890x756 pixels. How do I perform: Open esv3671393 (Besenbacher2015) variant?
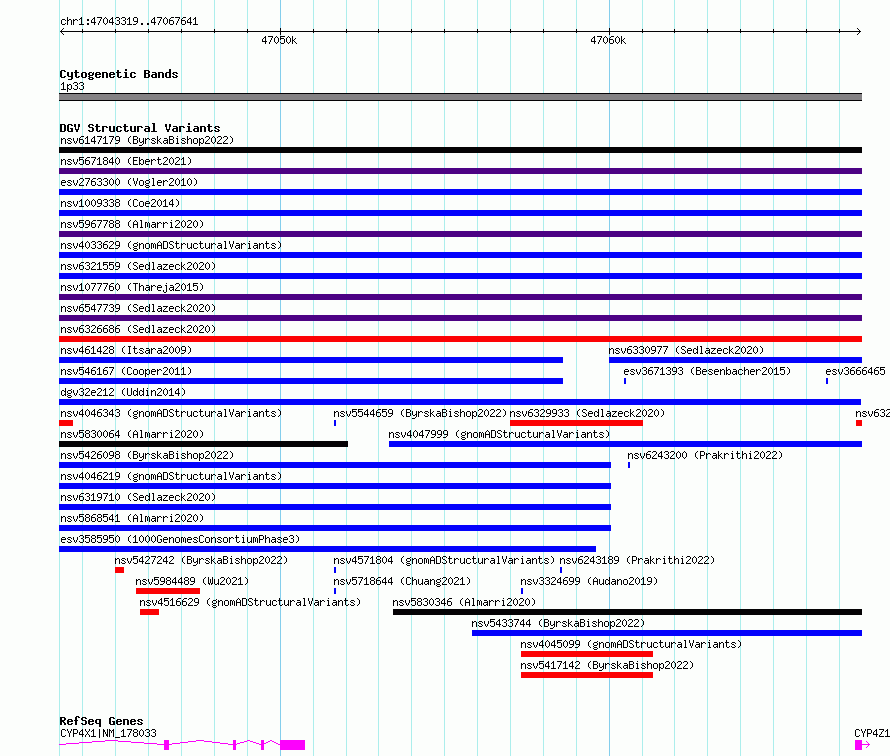tap(707, 371)
